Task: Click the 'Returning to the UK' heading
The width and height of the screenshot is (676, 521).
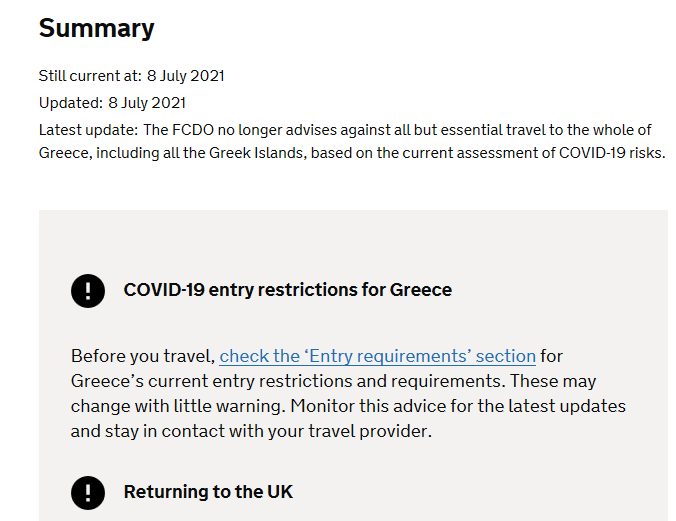Action: 208,492
